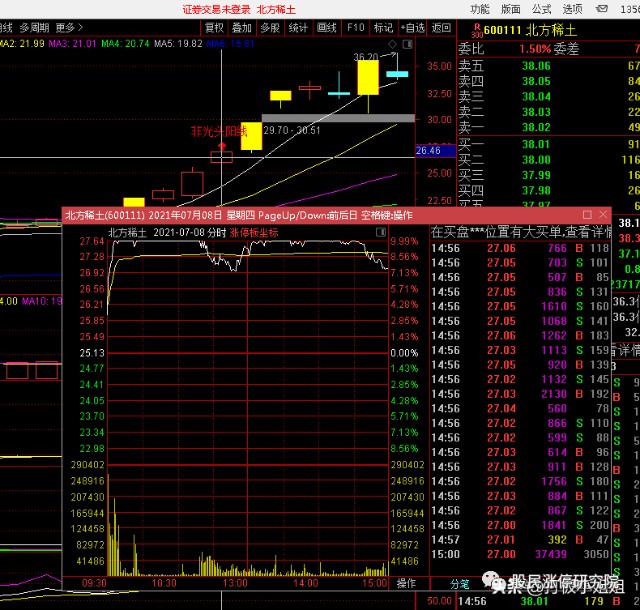
Task: Add stock with +自选 button
Action: [413, 28]
